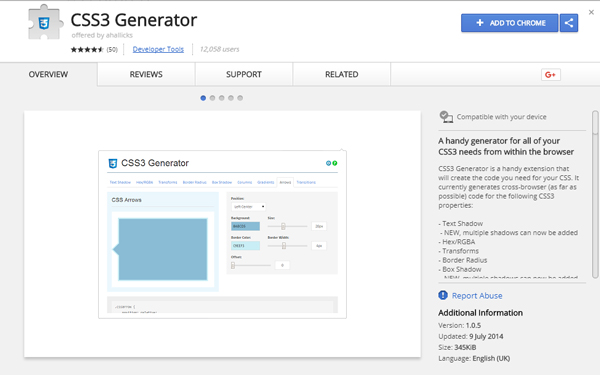This screenshot has width=600, height=375.
Task: Click the Size 345KiB text
Action: pyautogui.click(x=457, y=347)
